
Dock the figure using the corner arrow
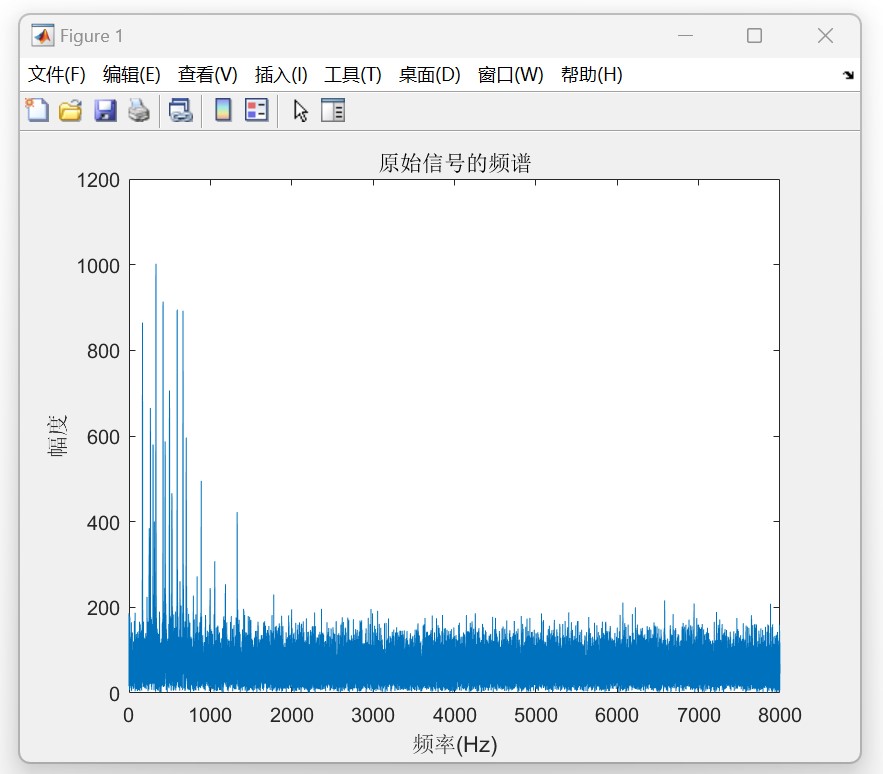tap(848, 75)
